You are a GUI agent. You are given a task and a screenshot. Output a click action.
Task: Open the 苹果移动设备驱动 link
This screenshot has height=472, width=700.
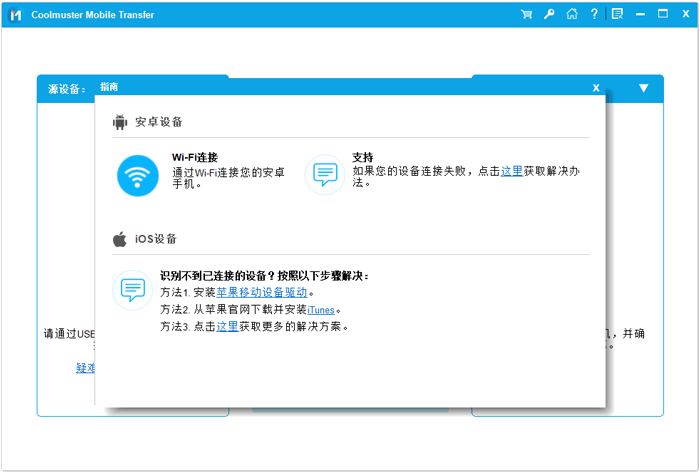pos(261,293)
